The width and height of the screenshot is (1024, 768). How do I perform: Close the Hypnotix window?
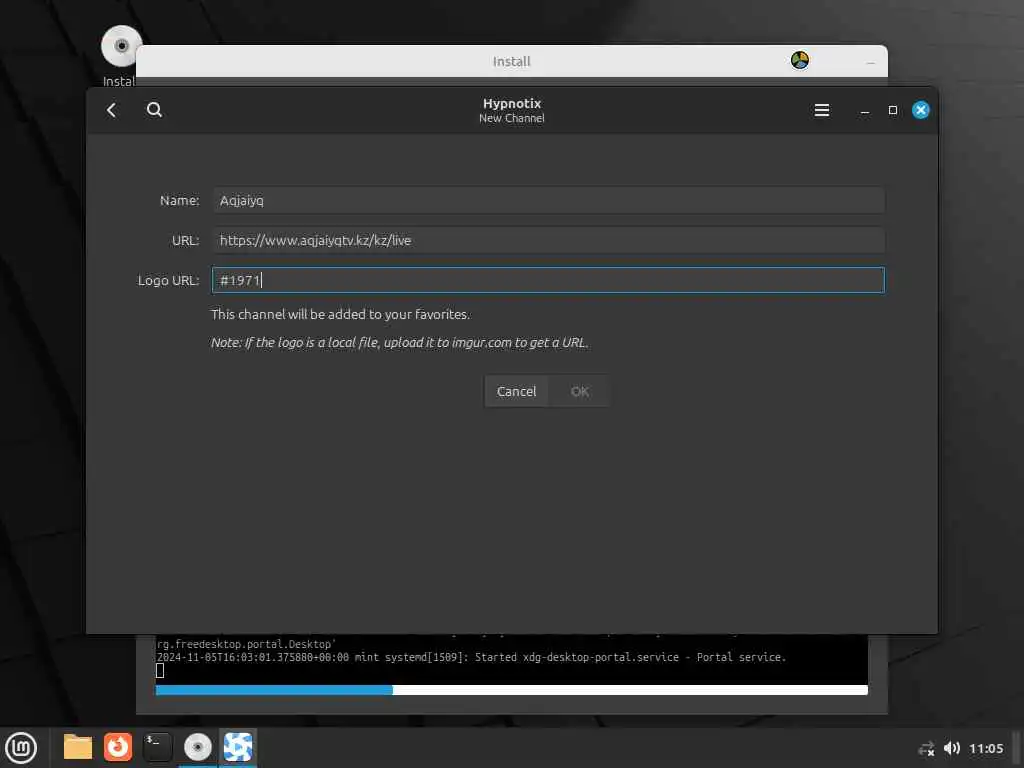pyautogui.click(x=921, y=110)
